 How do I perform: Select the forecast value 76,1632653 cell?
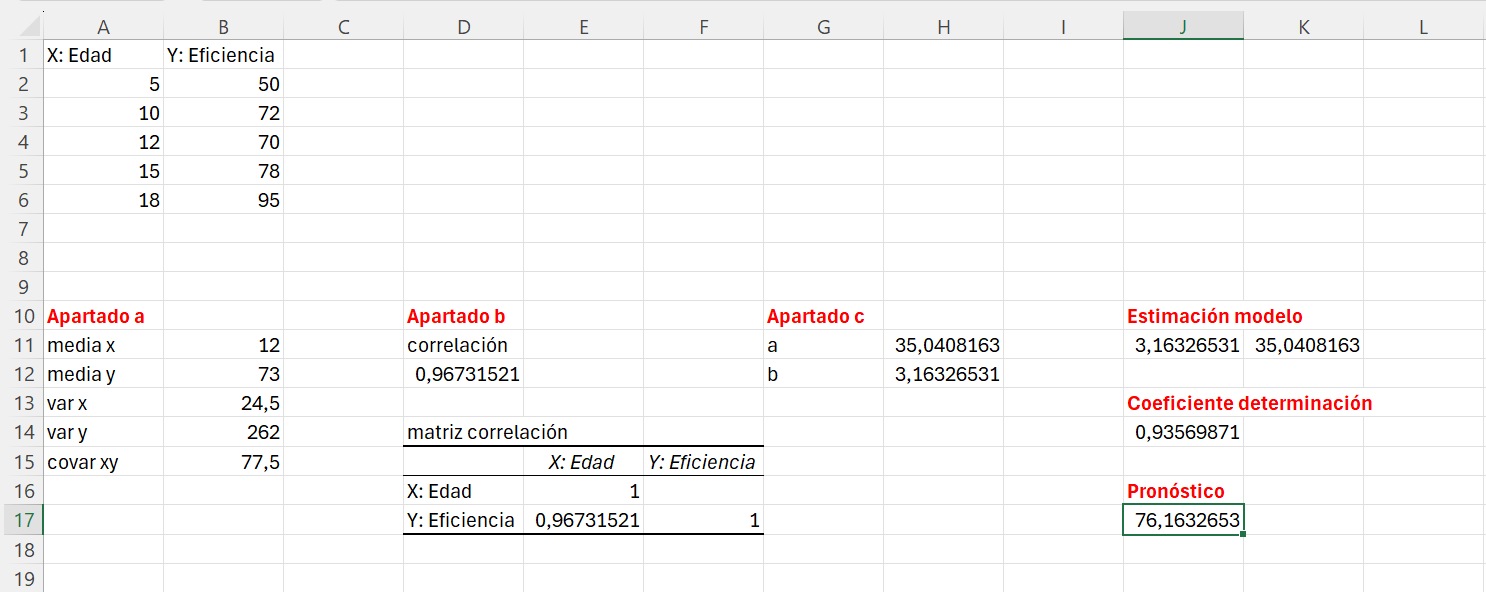pyautogui.click(x=1184, y=520)
